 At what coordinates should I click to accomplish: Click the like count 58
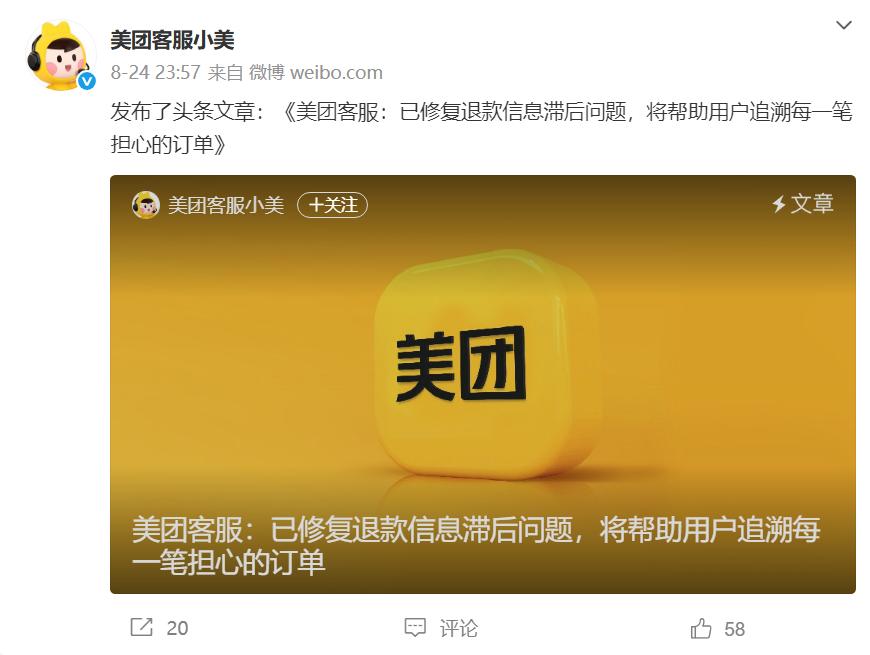coord(735,629)
